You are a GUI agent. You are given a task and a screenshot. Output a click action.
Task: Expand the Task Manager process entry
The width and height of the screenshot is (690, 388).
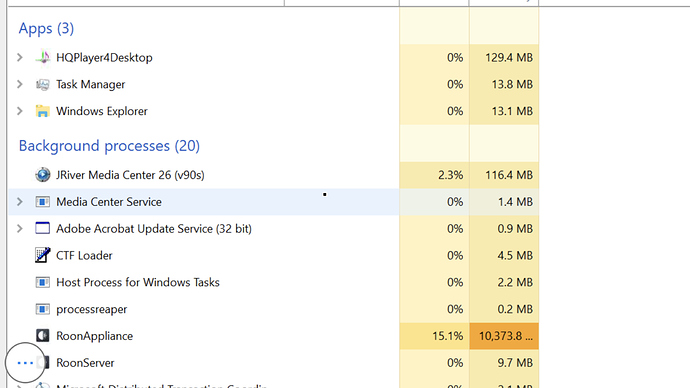tap(20, 84)
